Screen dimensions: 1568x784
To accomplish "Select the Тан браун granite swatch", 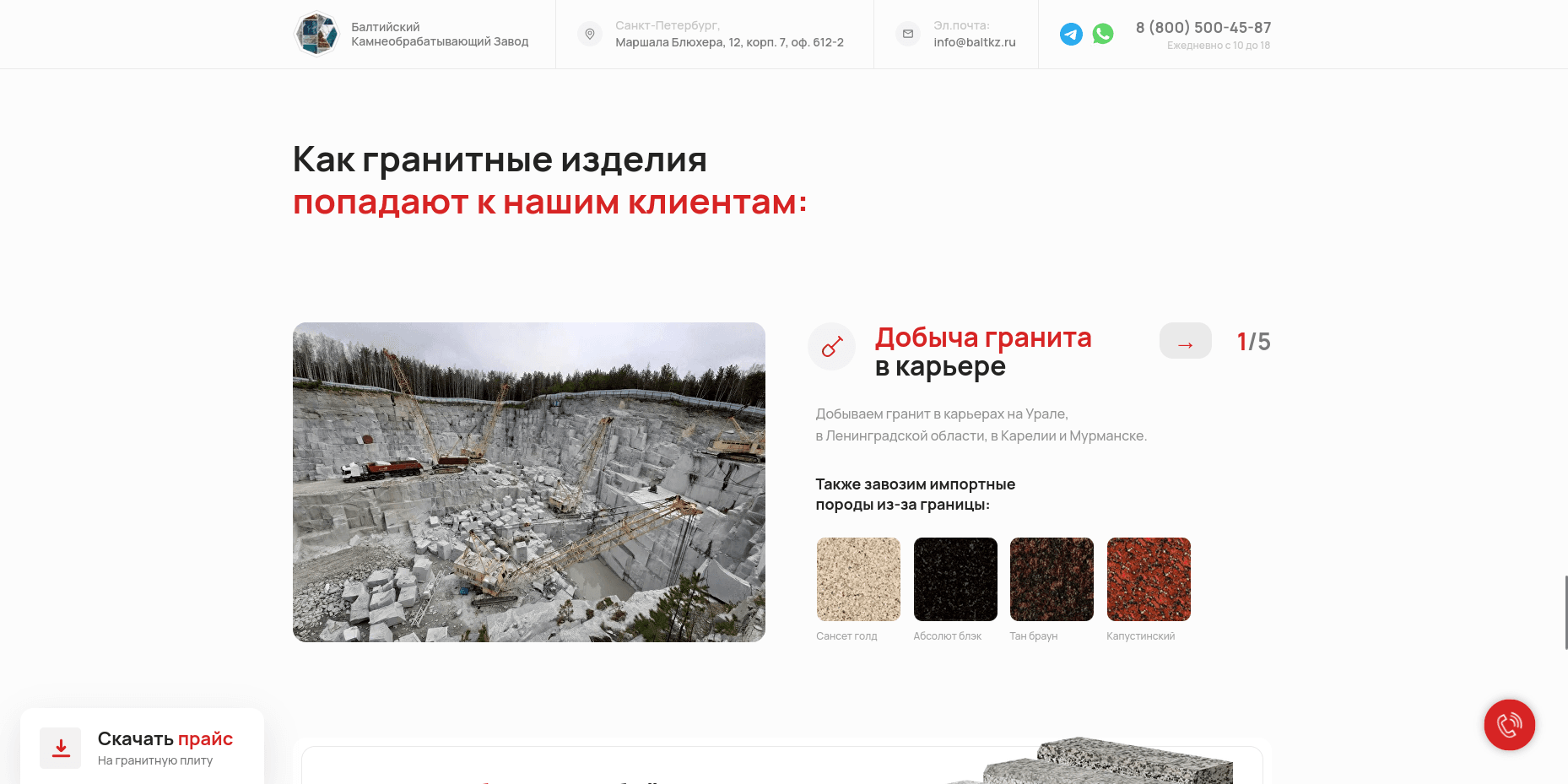I will [1052, 579].
